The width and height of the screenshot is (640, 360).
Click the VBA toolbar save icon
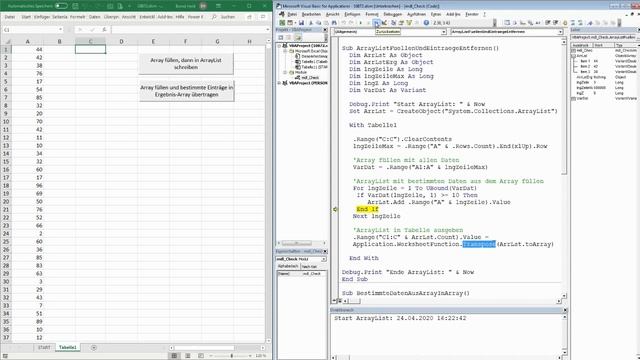[x=301, y=22]
